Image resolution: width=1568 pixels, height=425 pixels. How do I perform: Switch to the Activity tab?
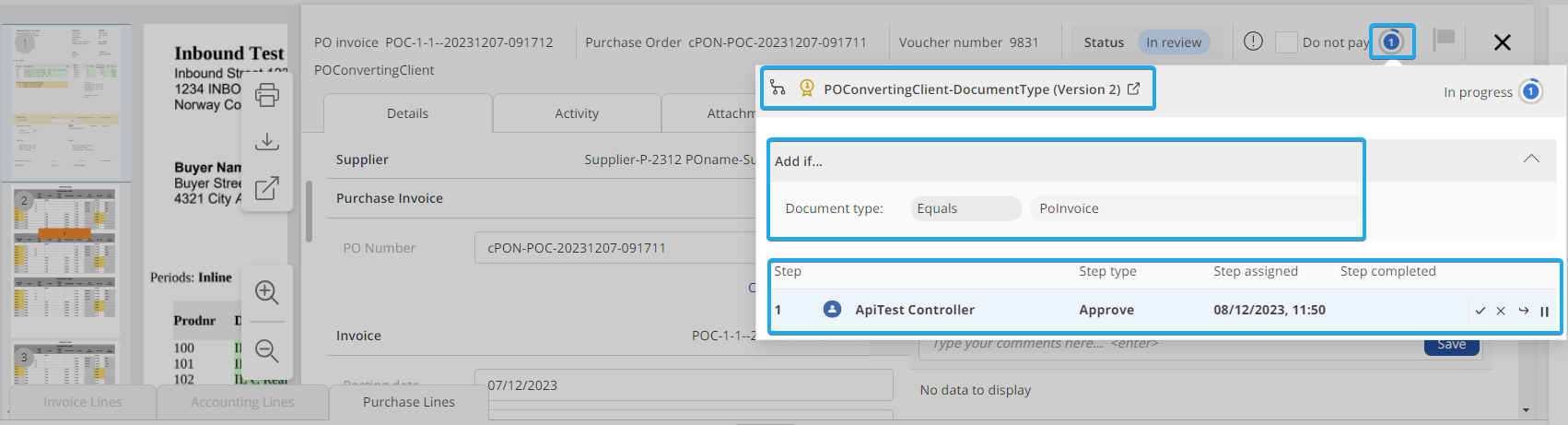577,113
